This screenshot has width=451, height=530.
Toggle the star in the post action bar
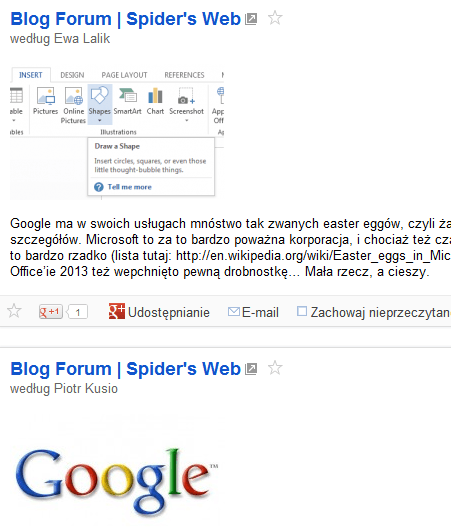pos(14,311)
